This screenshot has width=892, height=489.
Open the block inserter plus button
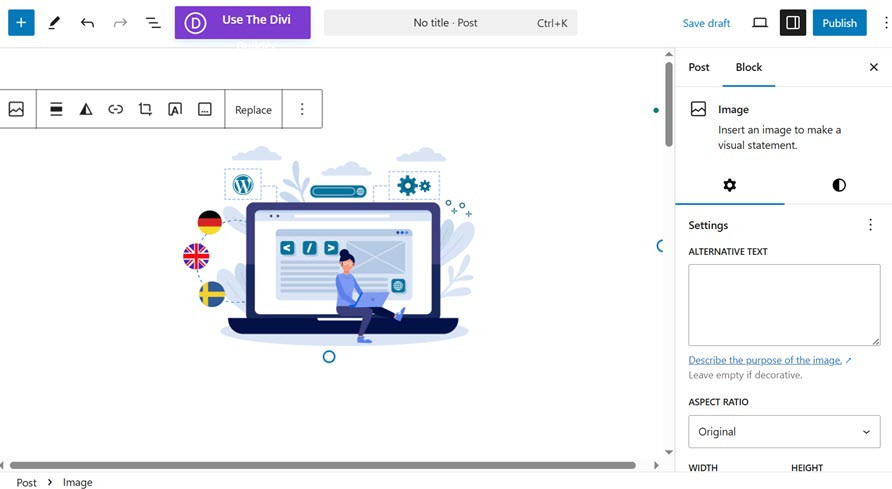(21, 23)
